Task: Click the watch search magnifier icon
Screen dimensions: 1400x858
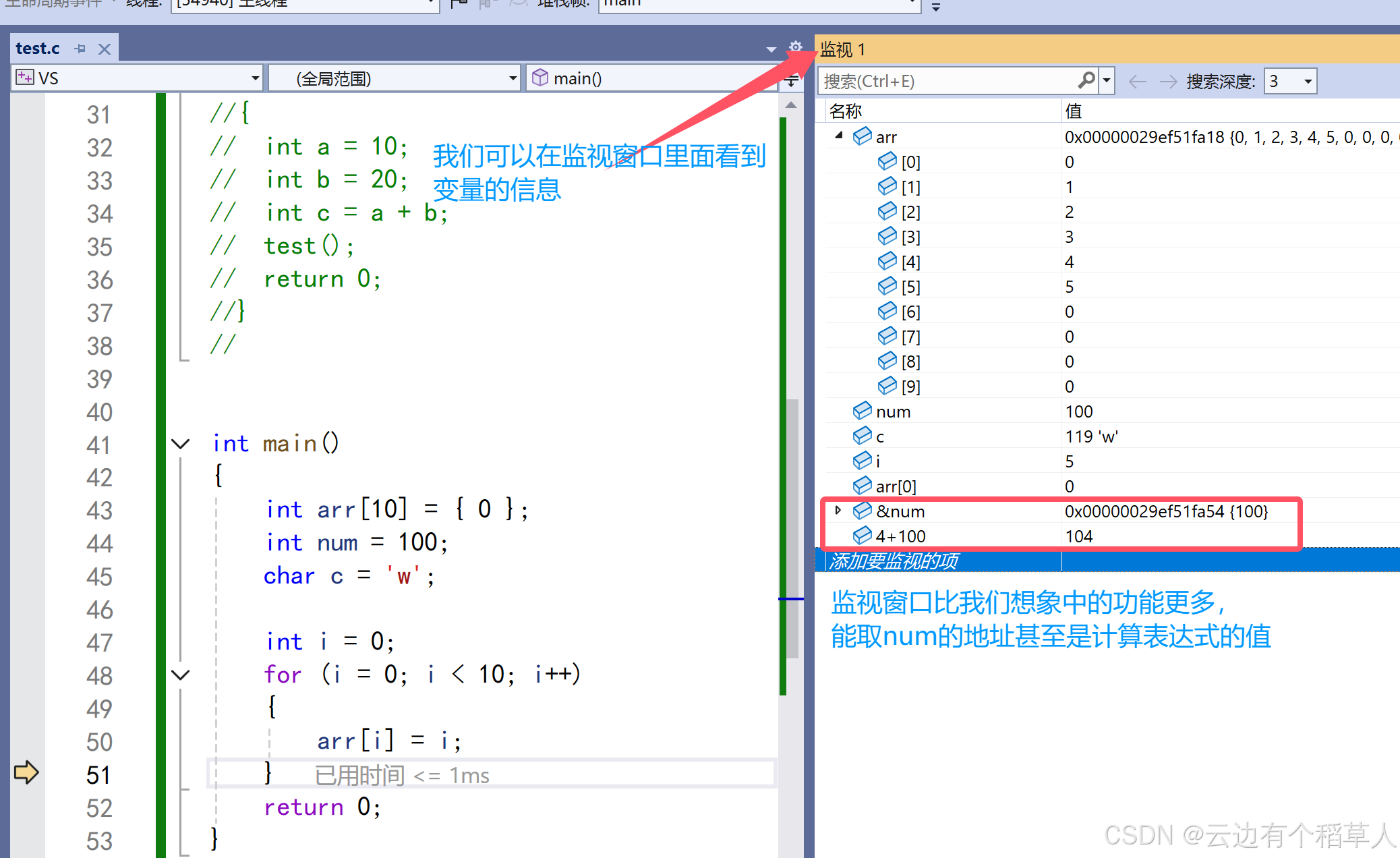Action: coord(1086,80)
